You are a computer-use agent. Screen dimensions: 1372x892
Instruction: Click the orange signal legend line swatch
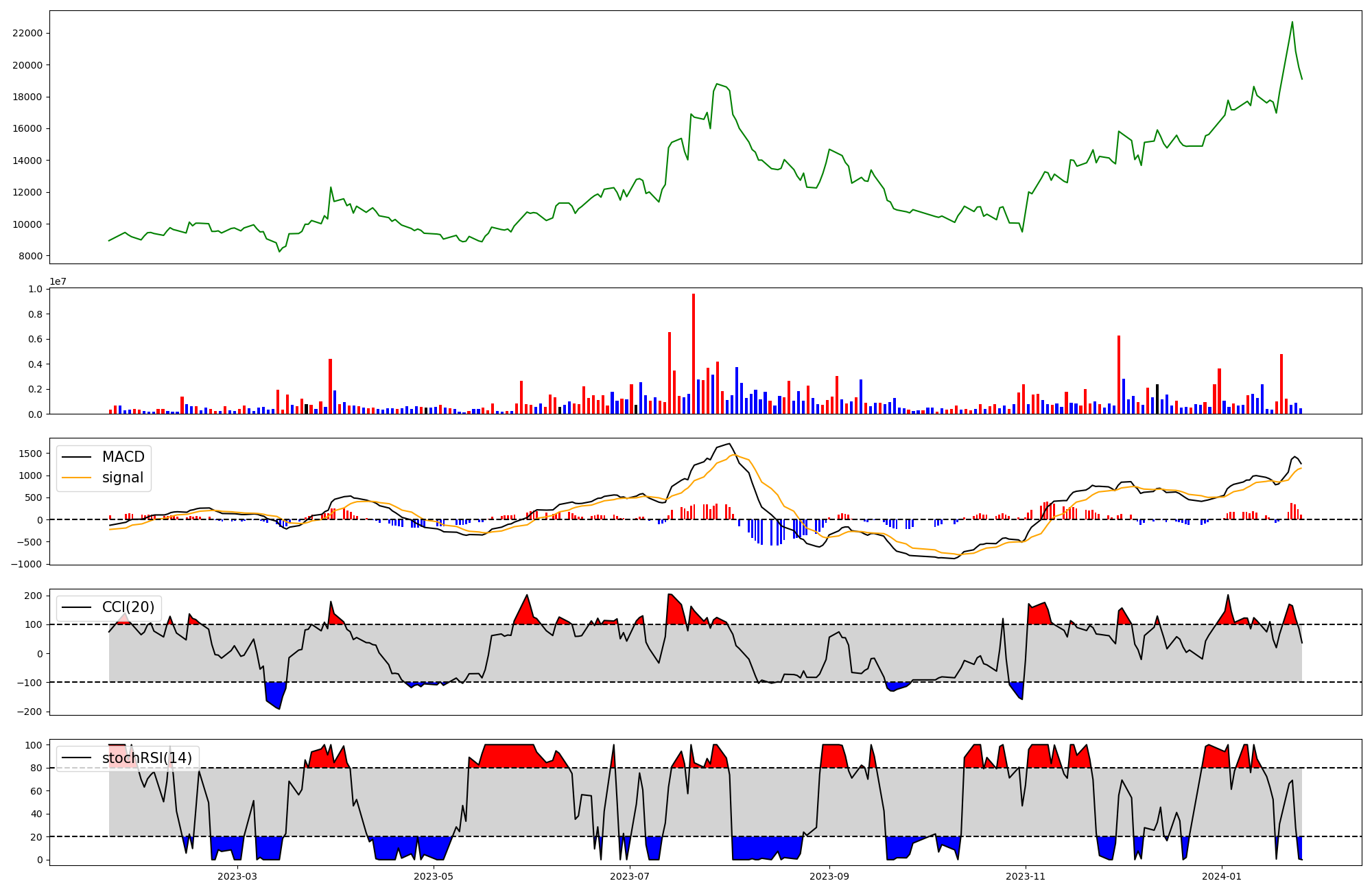pos(76,478)
